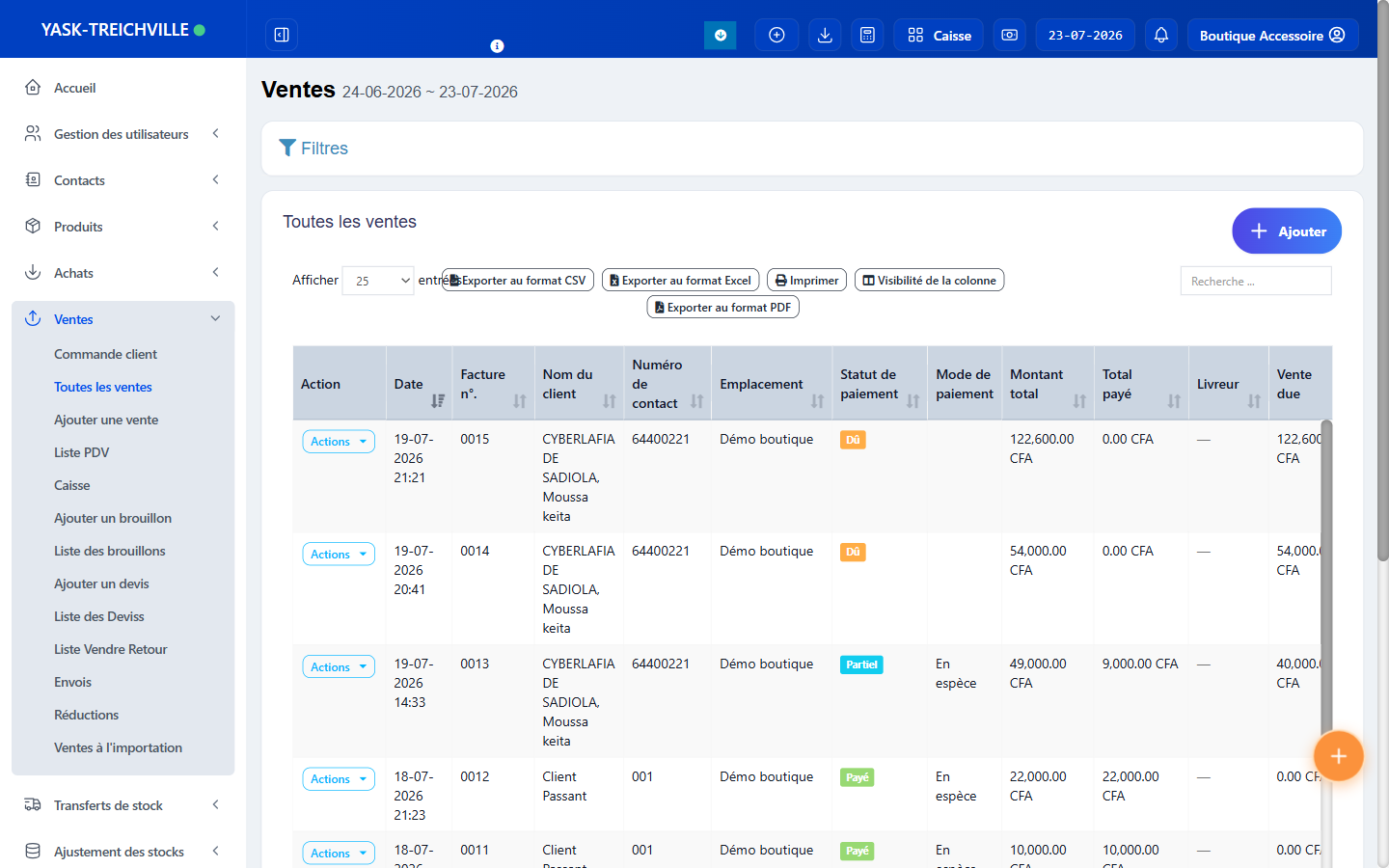Click the Ventes upload-arrow icon
The width and height of the screenshot is (1389, 868).
[33, 319]
